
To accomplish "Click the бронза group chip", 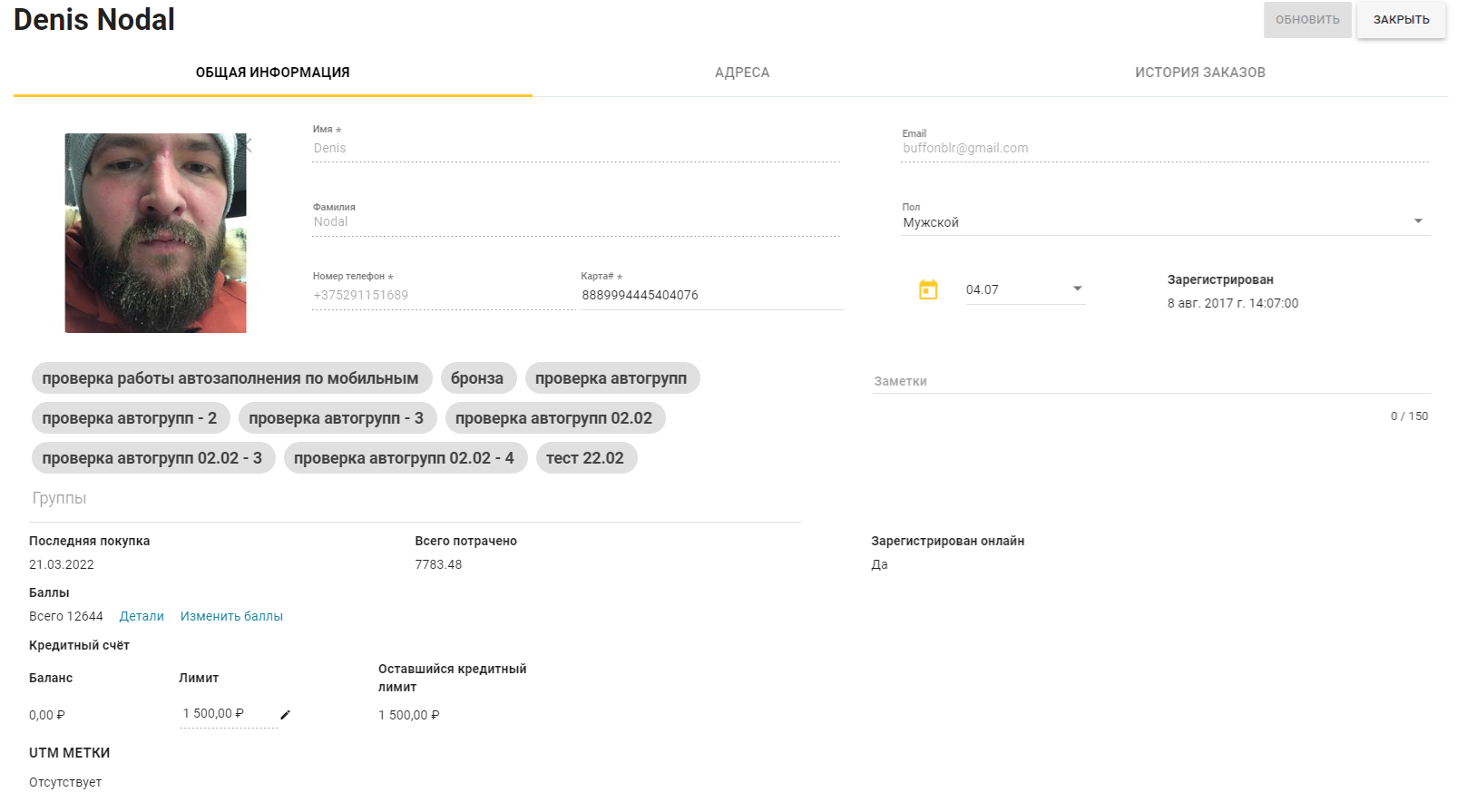I will point(478,378).
